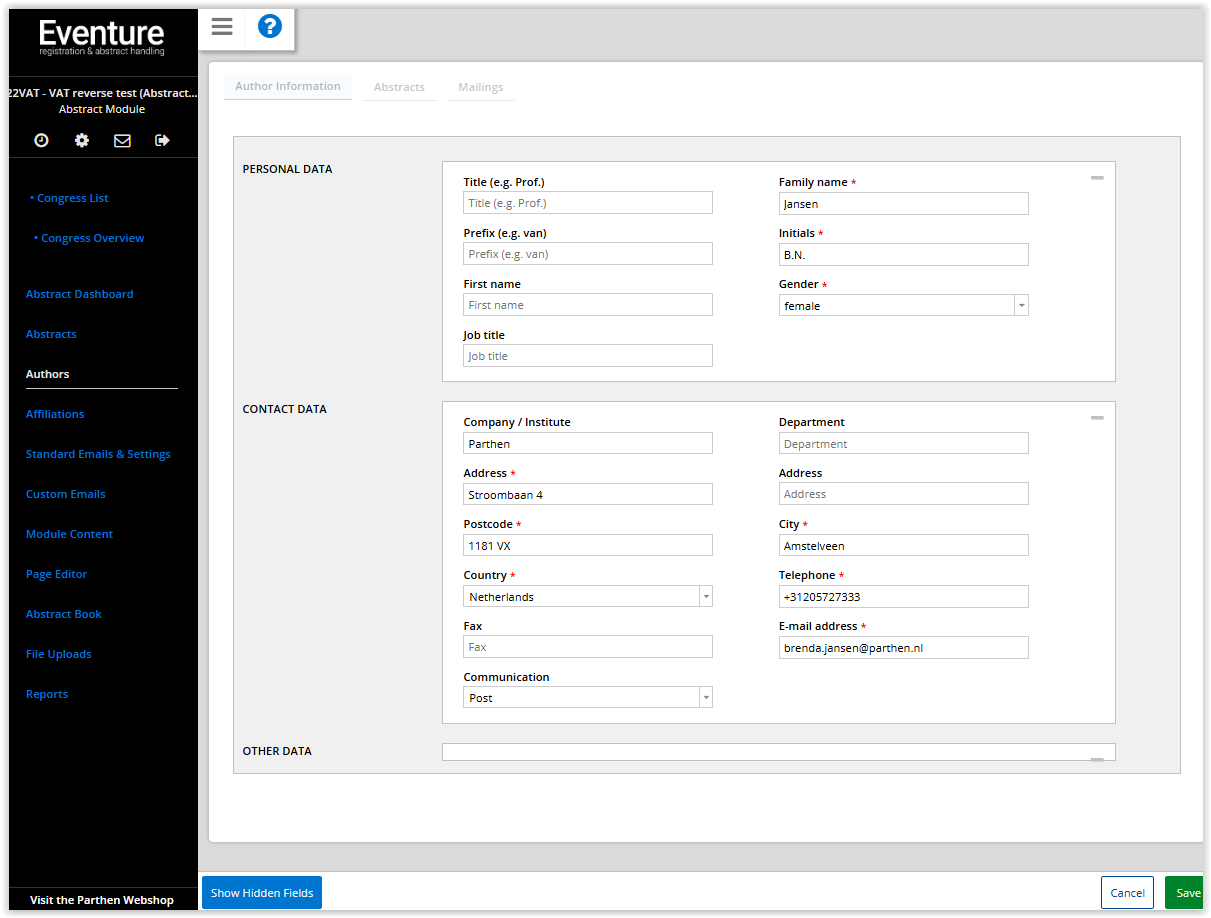Switch to the Abstracts tab
This screenshot has width=1211, height=918.
tap(399, 88)
